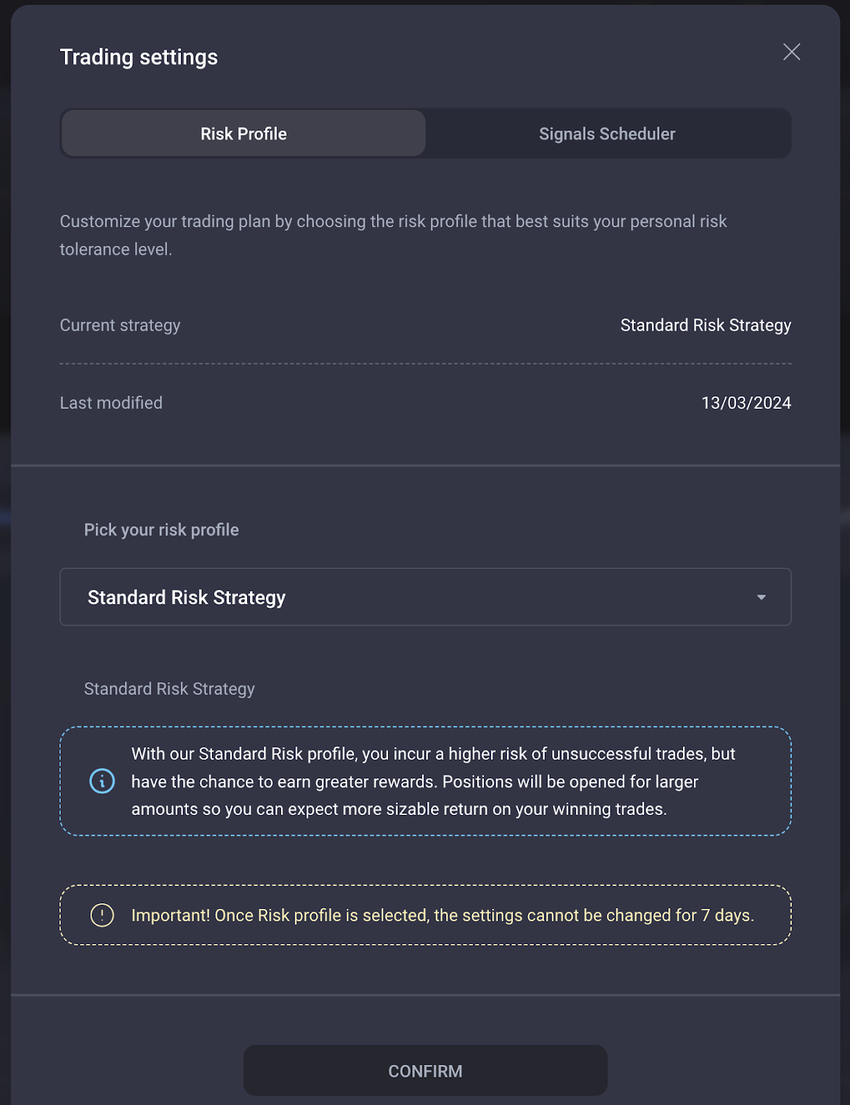850x1105 pixels.
Task: Click the Customize your trading plan paragraph
Action: (x=393, y=235)
